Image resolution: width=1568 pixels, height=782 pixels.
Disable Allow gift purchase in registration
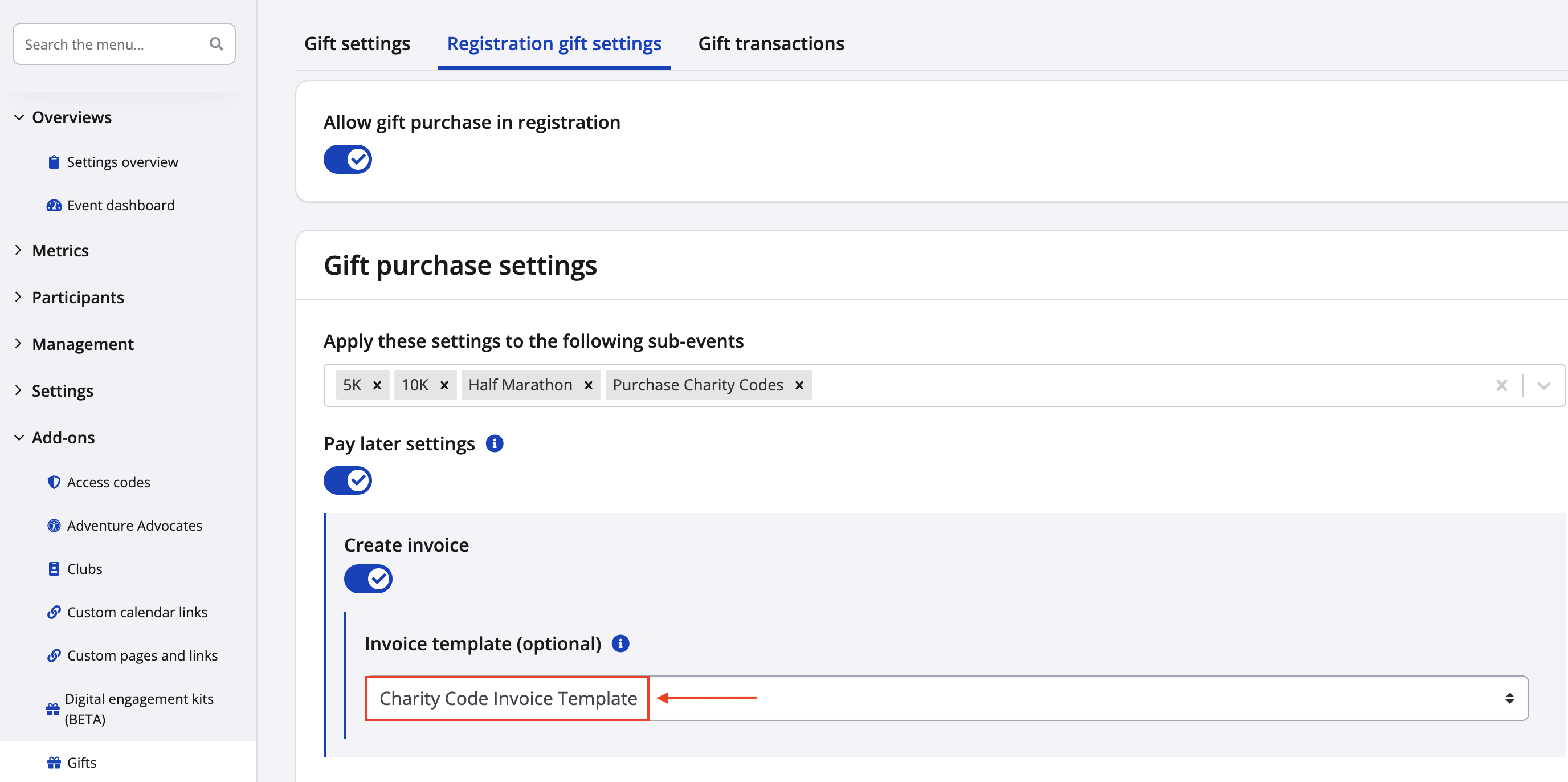click(348, 160)
